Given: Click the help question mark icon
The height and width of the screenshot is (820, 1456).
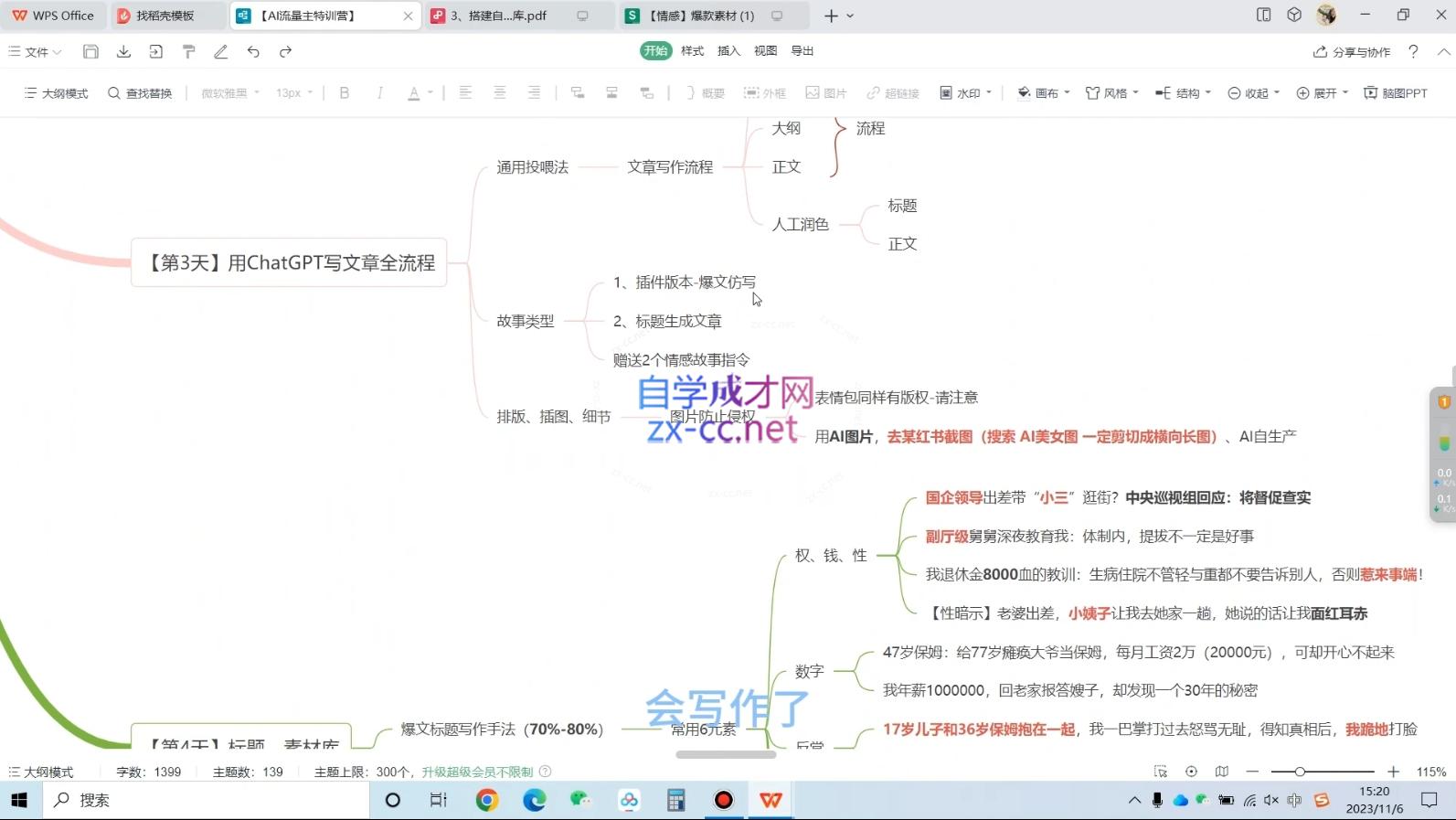Looking at the screenshot, I should [x=1413, y=52].
